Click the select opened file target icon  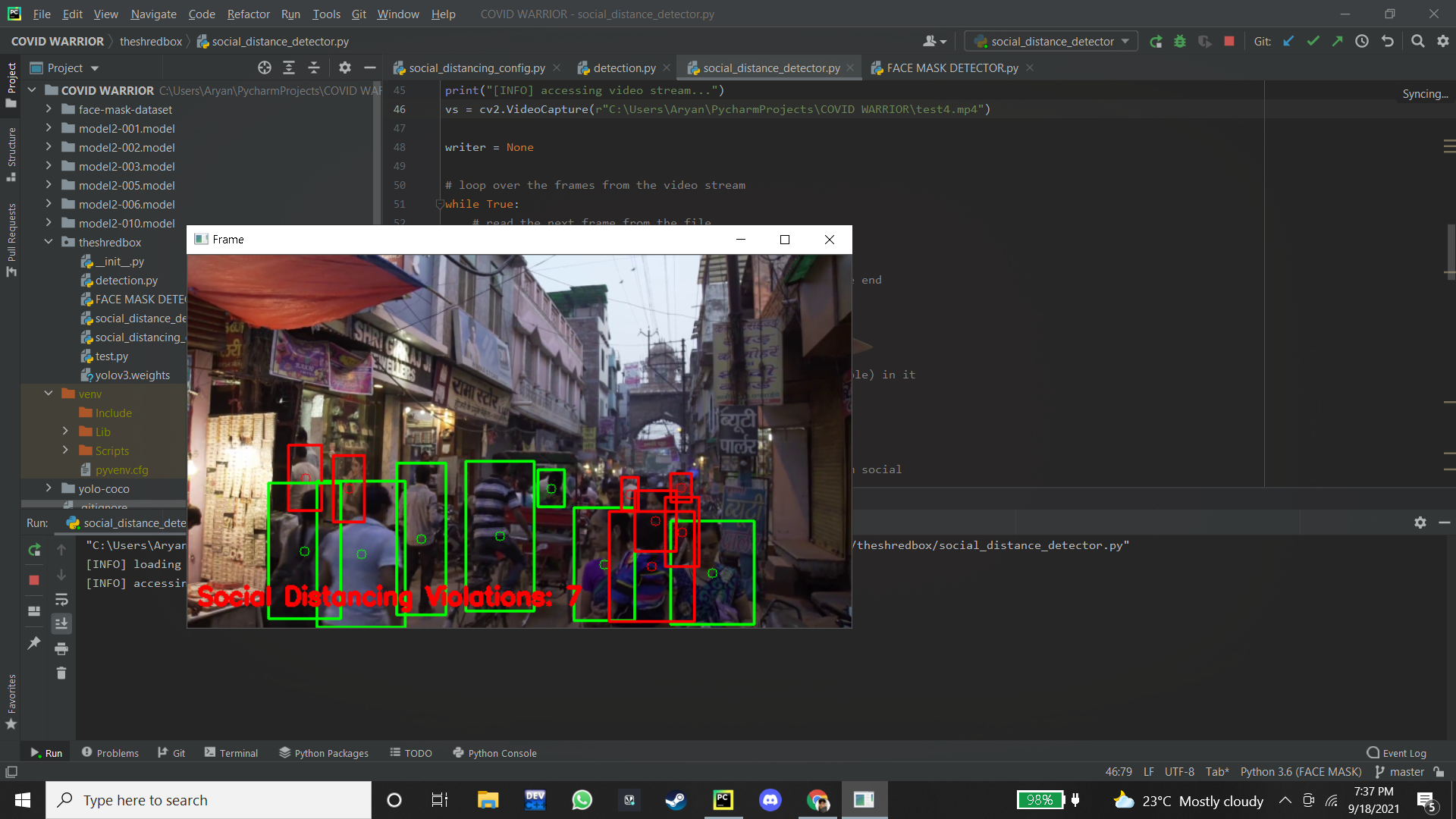pyautogui.click(x=264, y=68)
